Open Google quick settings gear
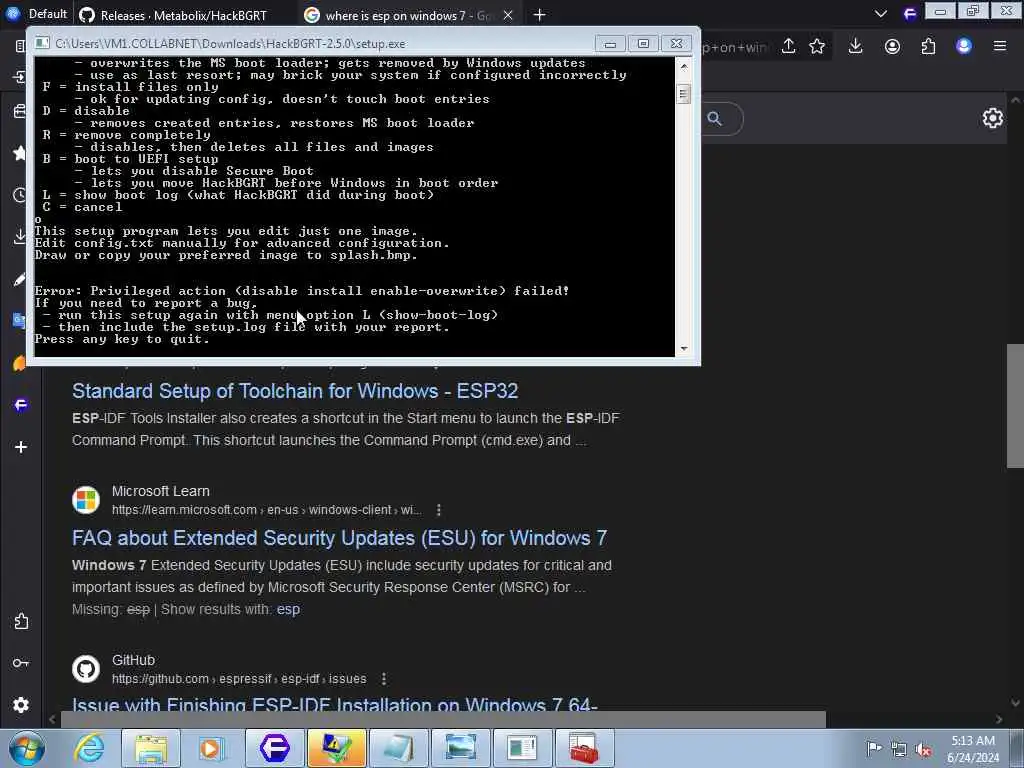 point(993,118)
